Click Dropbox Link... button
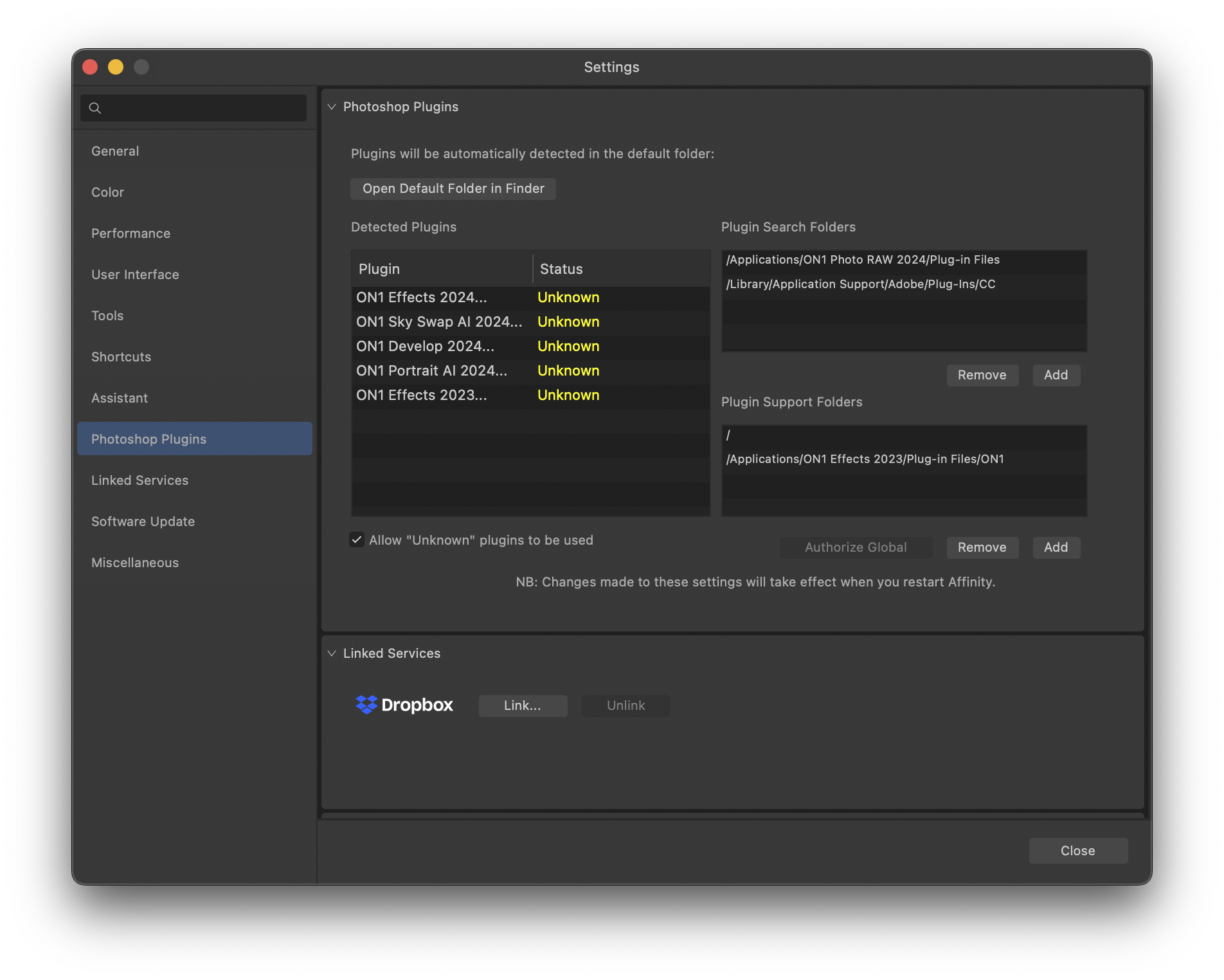Viewport: 1224px width, 980px height. pyautogui.click(x=523, y=705)
